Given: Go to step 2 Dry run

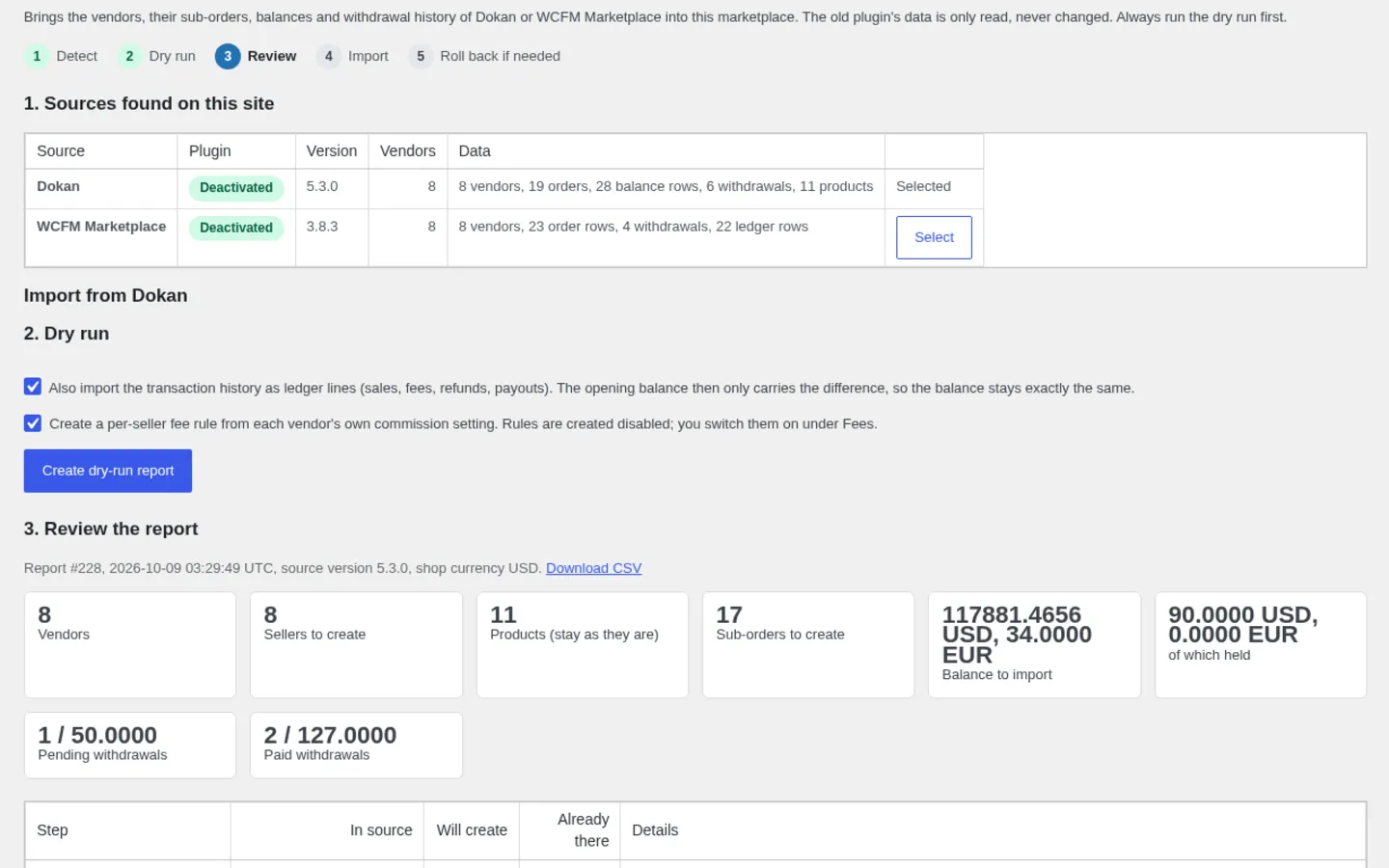Looking at the screenshot, I should [157, 56].
